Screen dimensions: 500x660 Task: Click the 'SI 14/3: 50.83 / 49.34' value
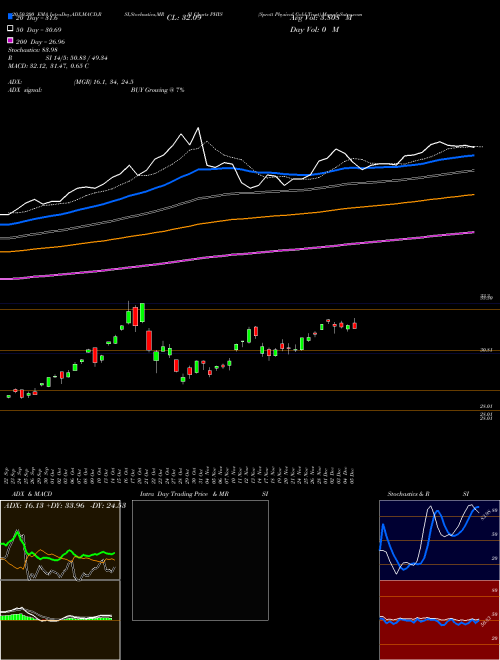tap(77, 58)
